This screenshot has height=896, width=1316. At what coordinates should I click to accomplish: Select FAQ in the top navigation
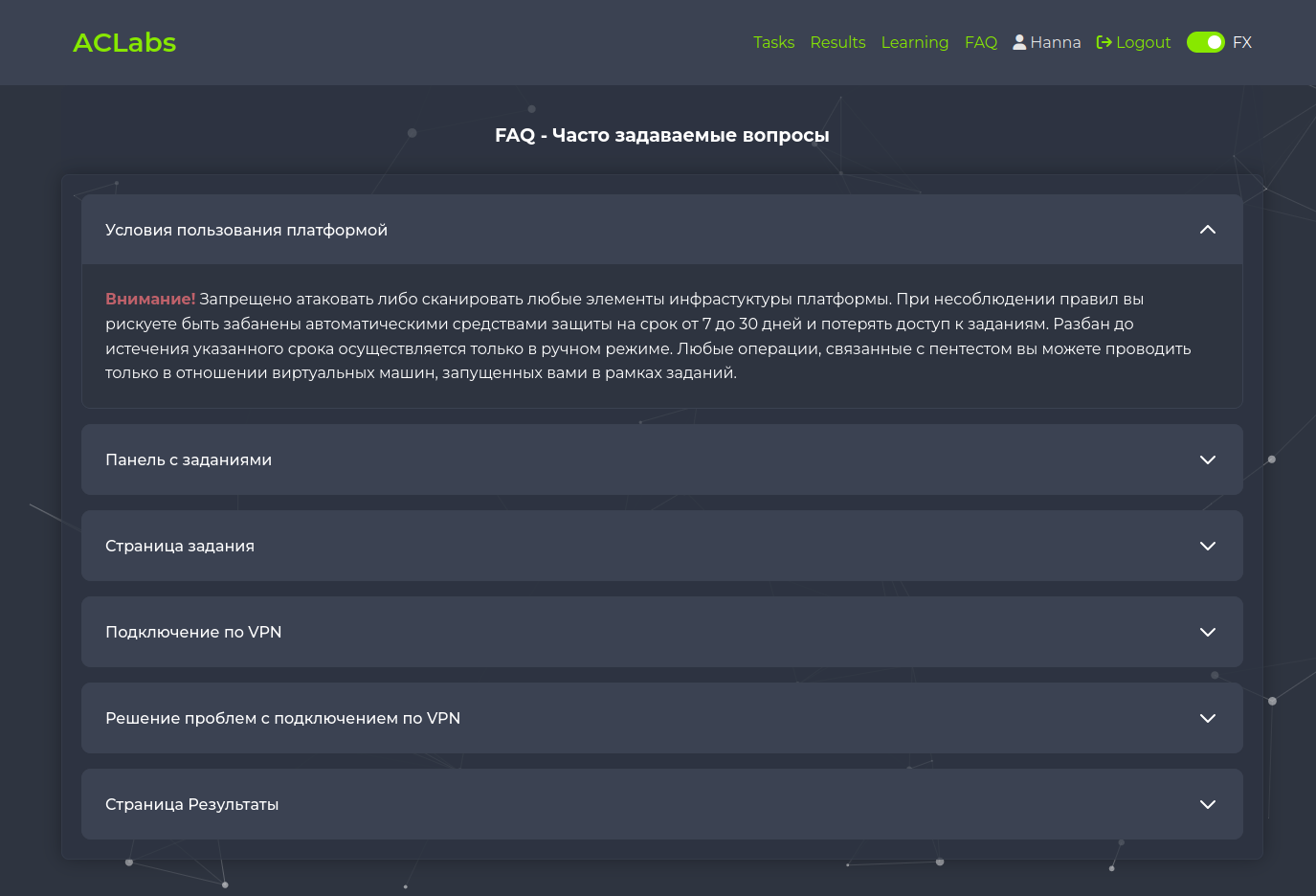[980, 43]
